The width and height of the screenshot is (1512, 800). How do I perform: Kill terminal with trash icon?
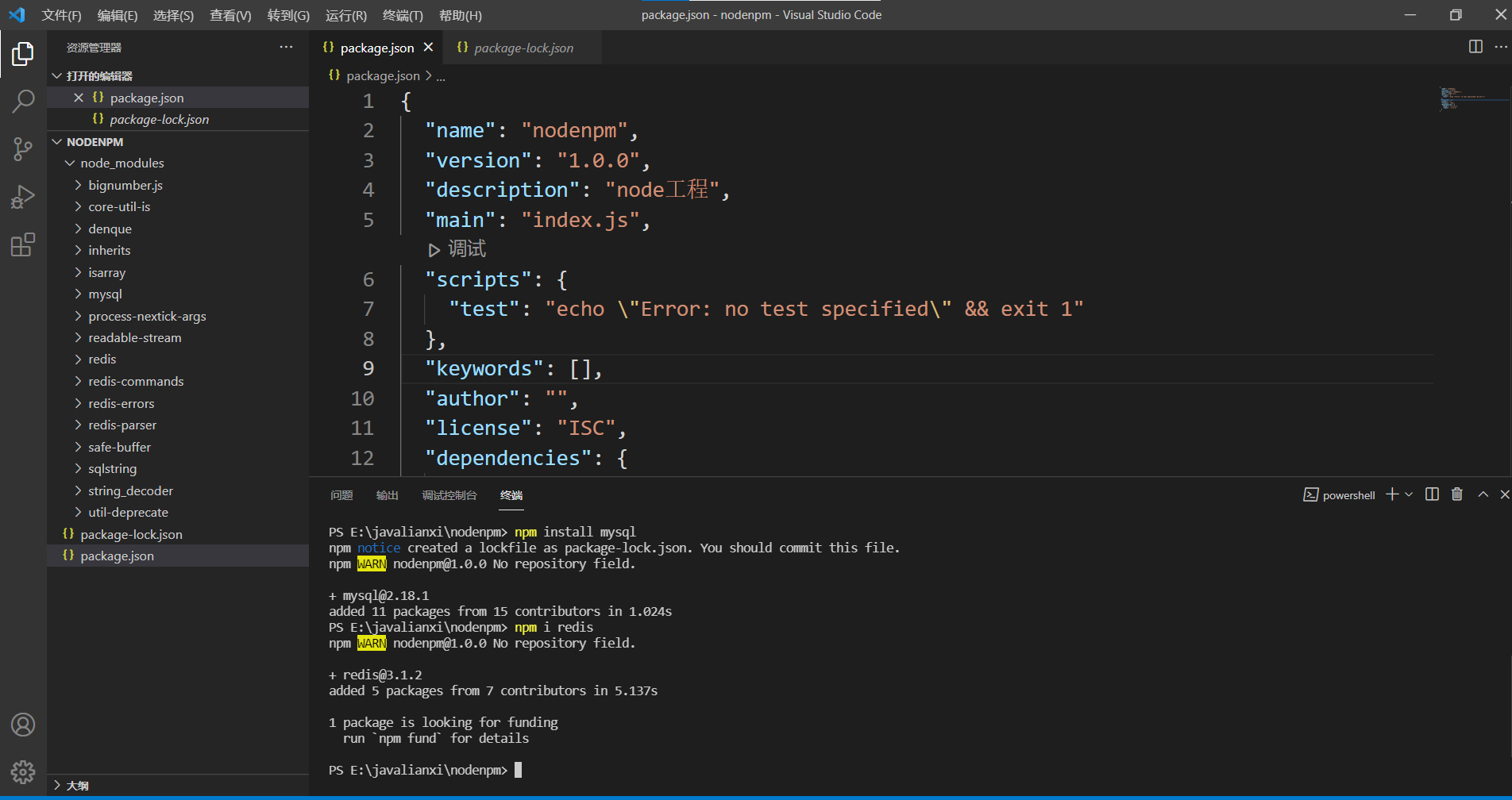(x=1457, y=494)
